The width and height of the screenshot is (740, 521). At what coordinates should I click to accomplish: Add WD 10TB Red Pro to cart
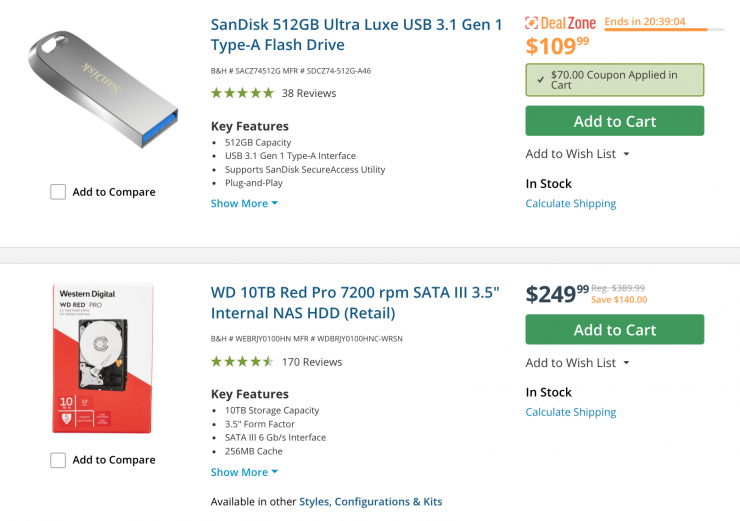pos(614,330)
